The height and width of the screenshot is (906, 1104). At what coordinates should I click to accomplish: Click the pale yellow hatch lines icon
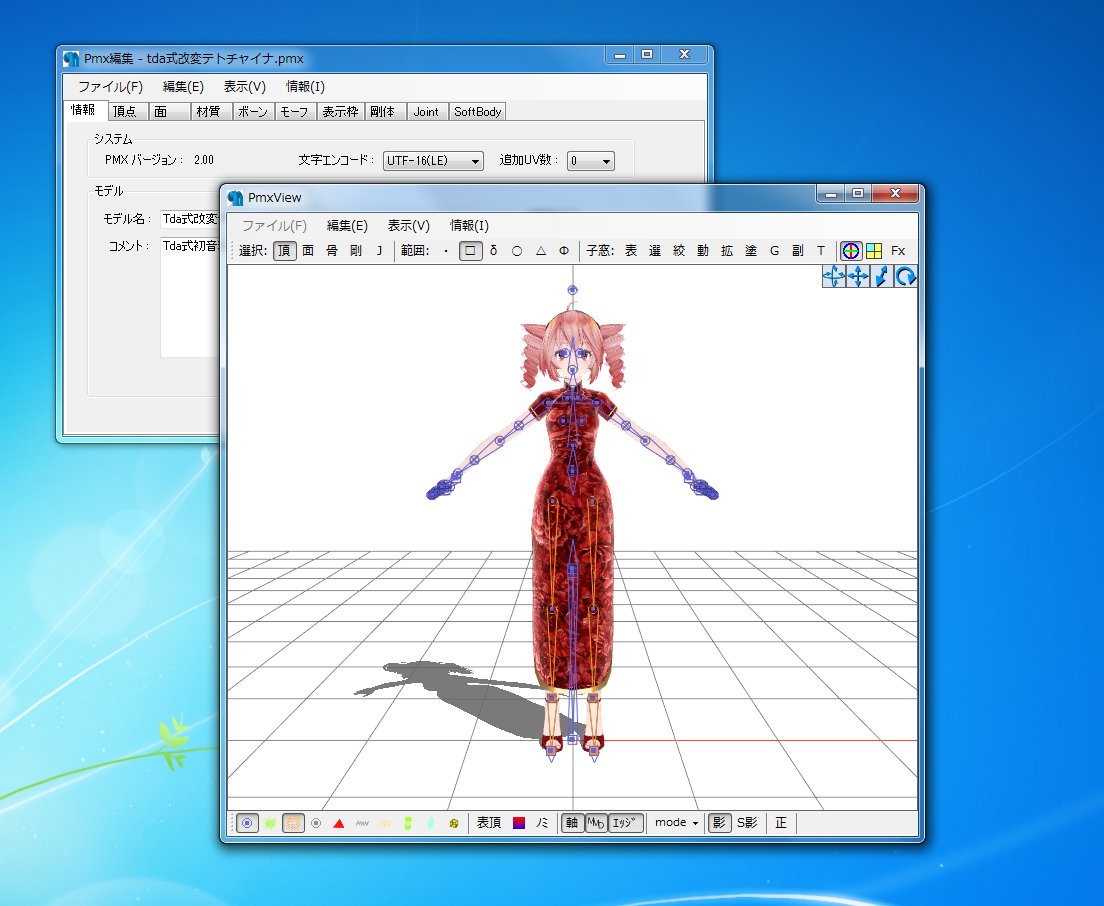[385, 822]
